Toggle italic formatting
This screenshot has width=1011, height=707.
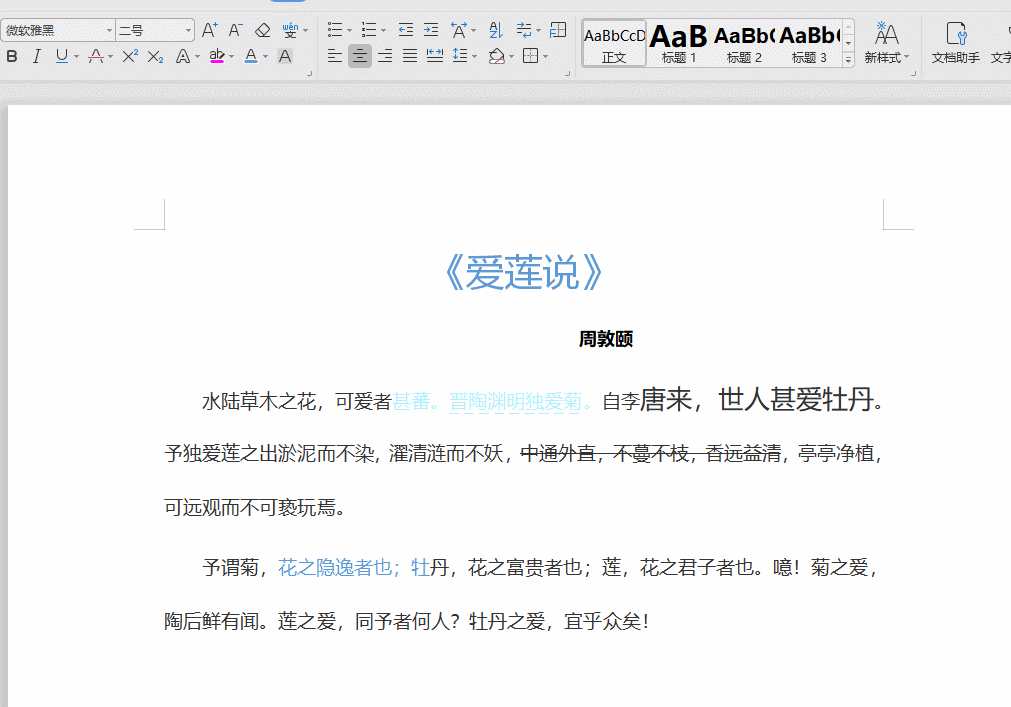click(x=37, y=57)
